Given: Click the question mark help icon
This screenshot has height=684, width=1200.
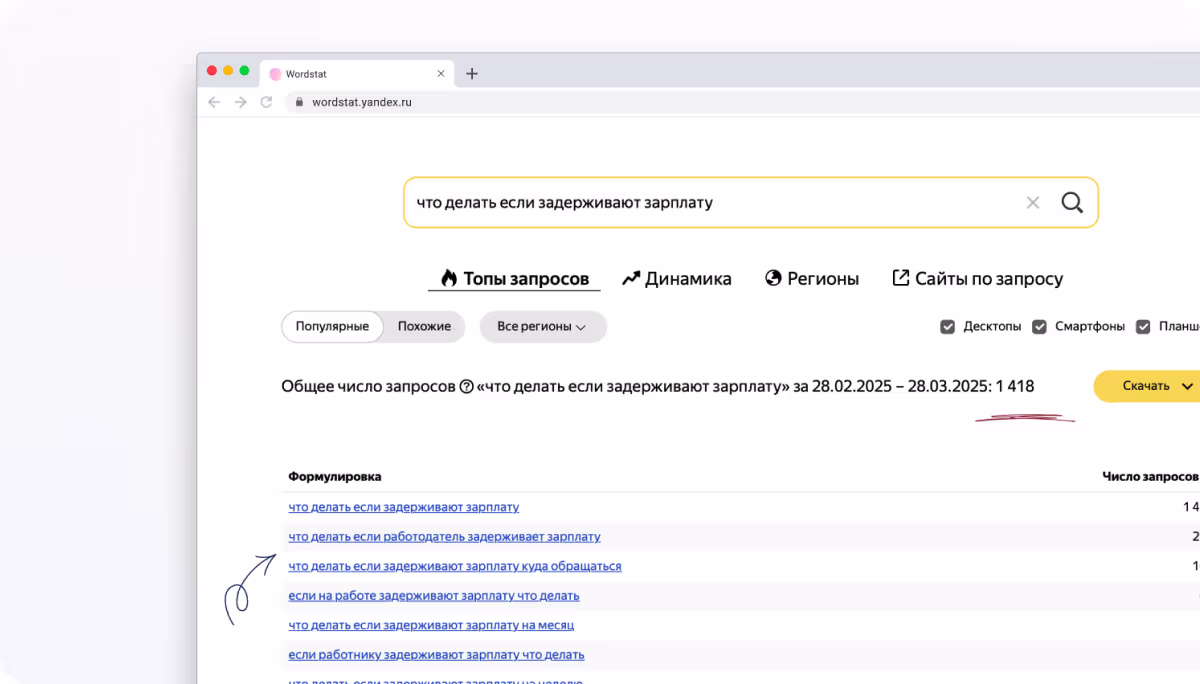Looking at the screenshot, I should point(466,387).
